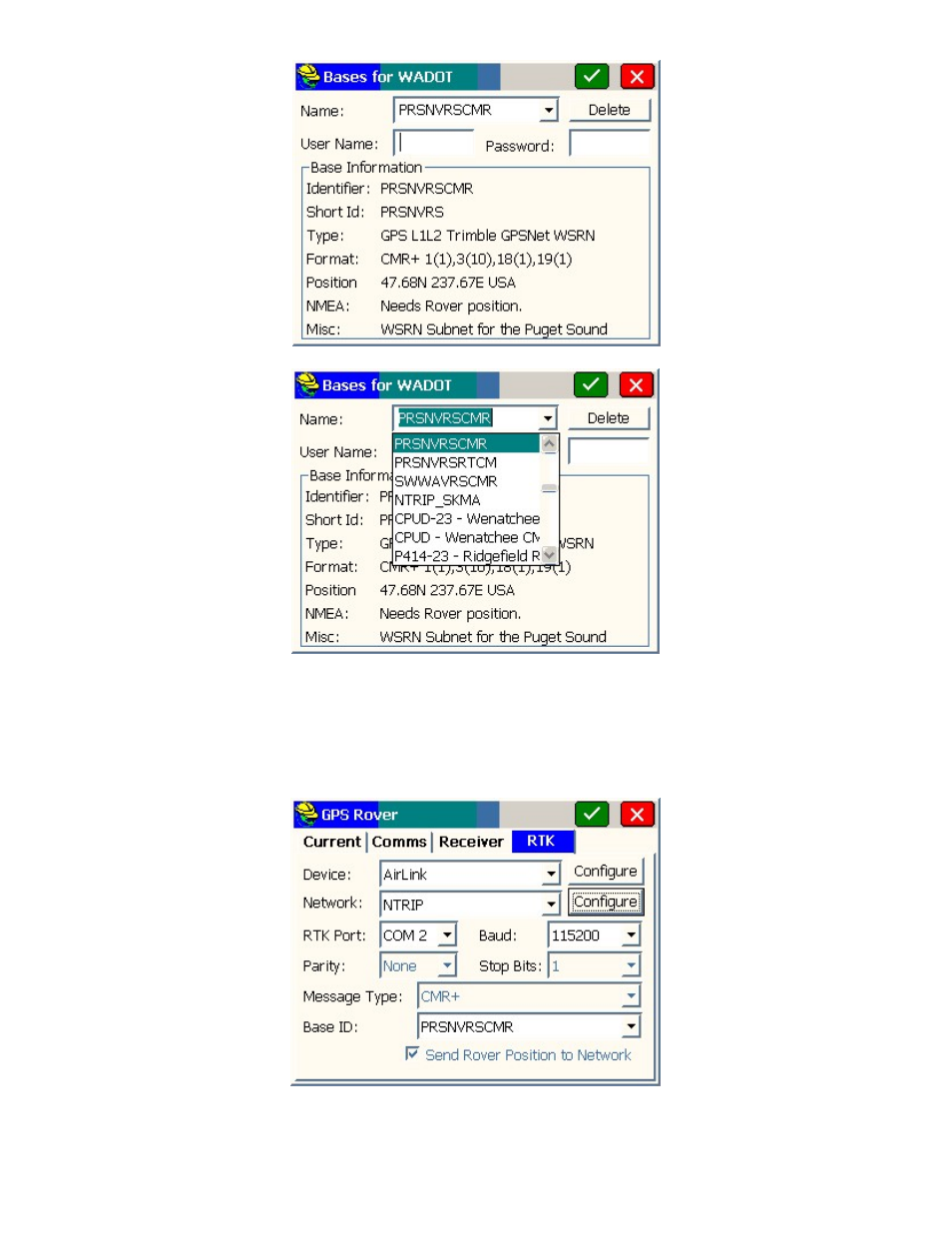Screen dimensions: 952x1233
Task: Click the down arrow of the Name list scrollbar
Action: point(549,555)
